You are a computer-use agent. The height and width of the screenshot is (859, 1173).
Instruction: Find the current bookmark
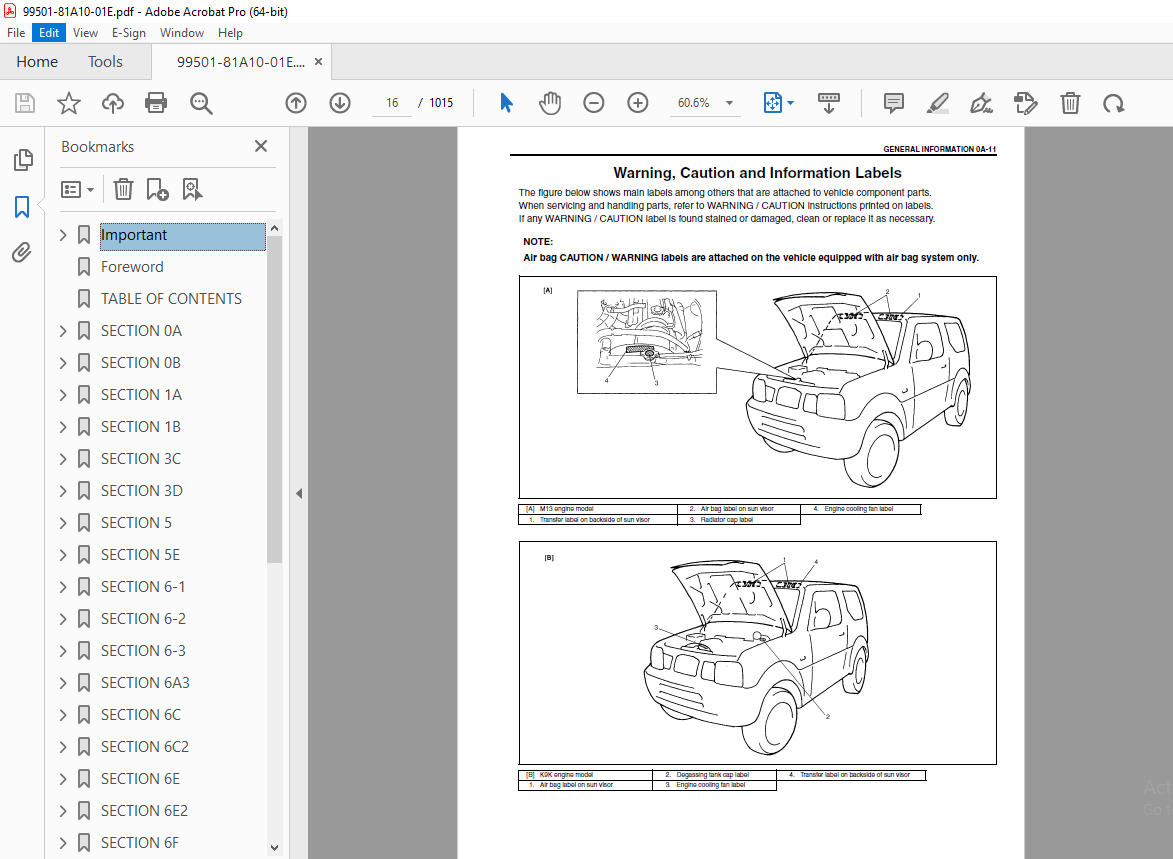click(192, 189)
